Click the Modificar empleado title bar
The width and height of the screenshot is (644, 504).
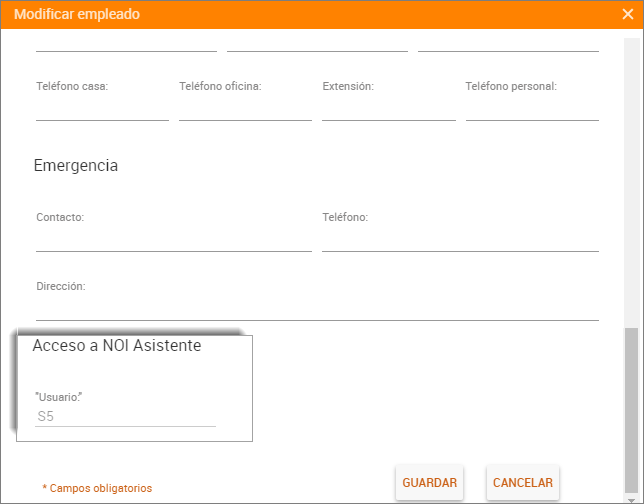pyautogui.click(x=300, y=14)
